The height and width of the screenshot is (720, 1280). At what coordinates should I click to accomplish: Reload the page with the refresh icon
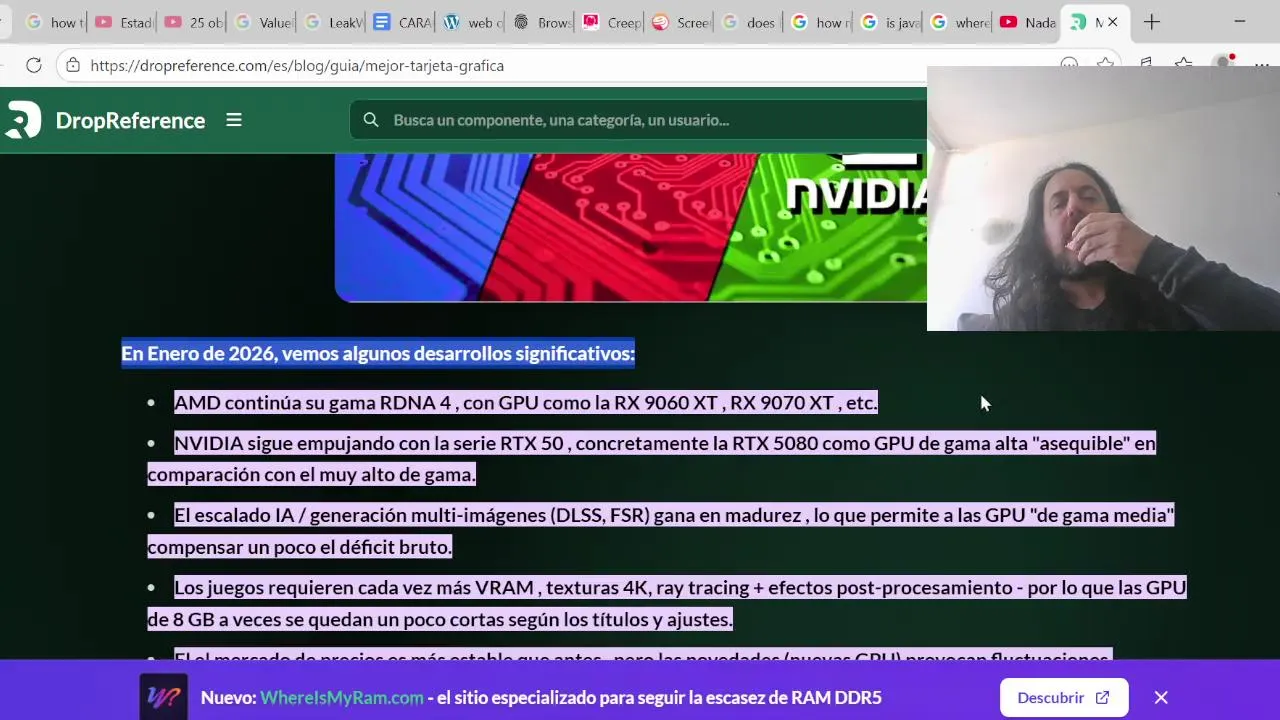[34, 65]
